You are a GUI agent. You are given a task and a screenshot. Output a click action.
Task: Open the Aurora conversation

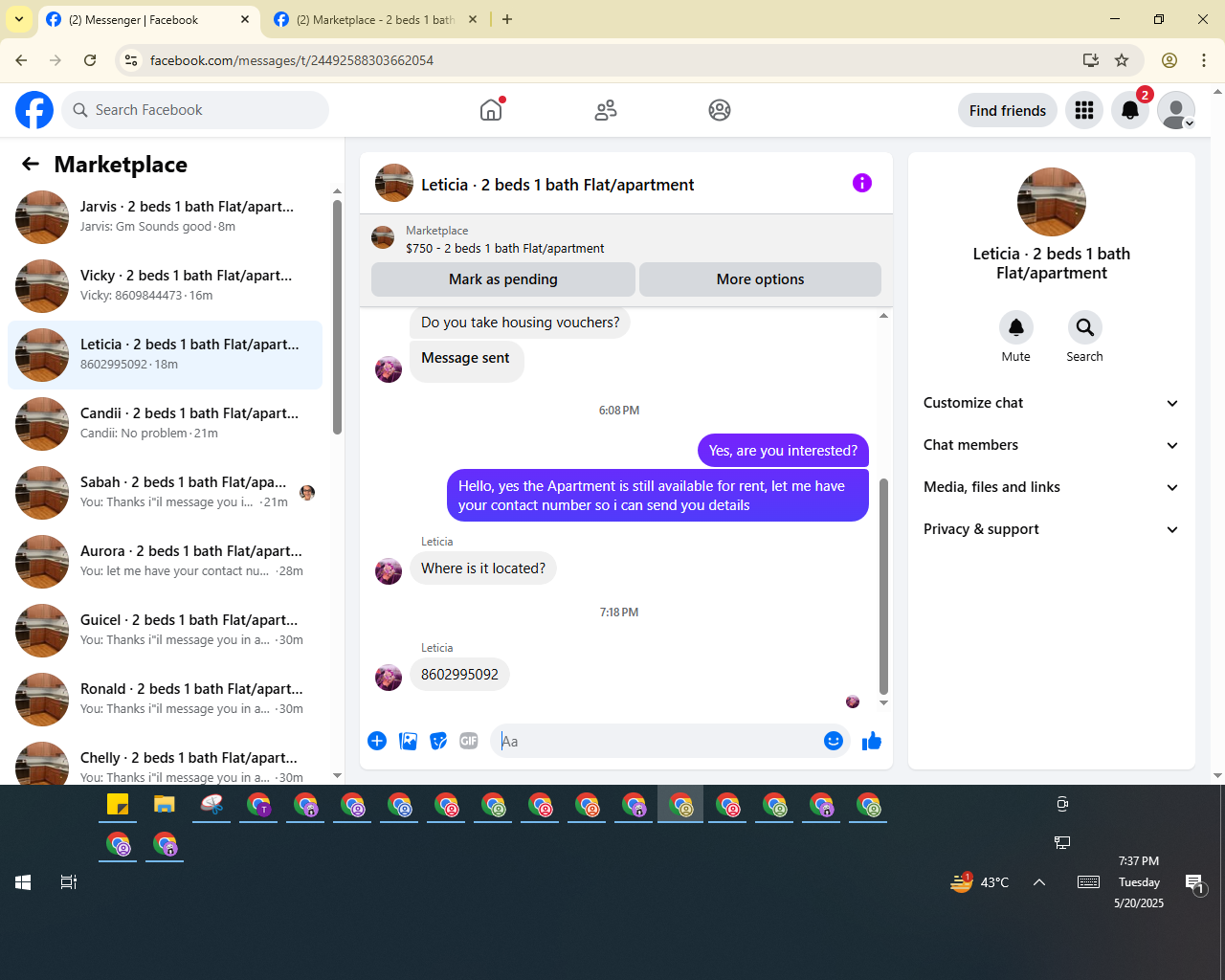[x=165, y=562]
